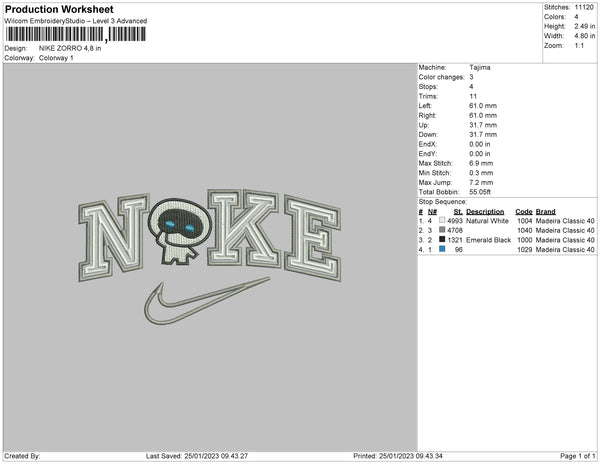The width and height of the screenshot is (600, 464).
Task: Select the Down value '31.7 mm'
Action: click(483, 135)
